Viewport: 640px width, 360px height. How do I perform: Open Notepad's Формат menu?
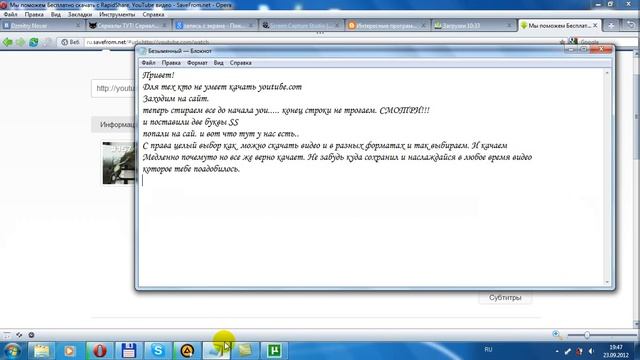coord(197,63)
